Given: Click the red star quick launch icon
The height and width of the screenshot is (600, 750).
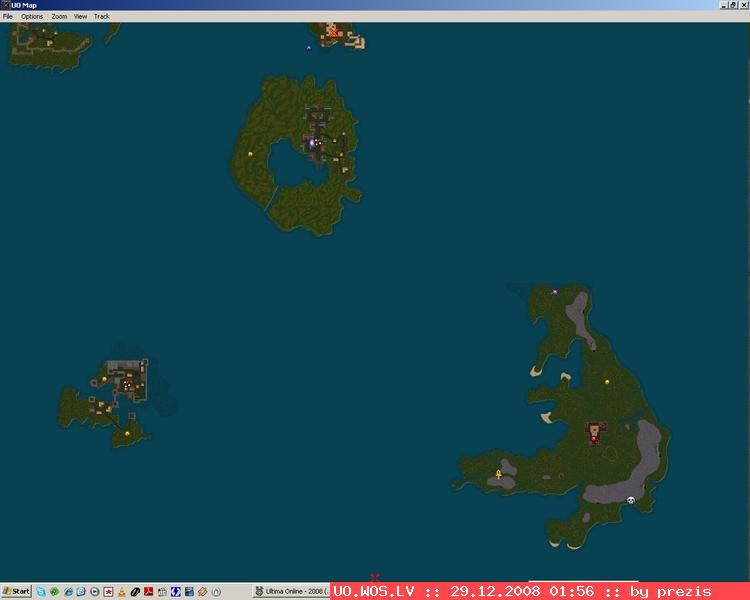Looking at the screenshot, I should click(x=108, y=592).
